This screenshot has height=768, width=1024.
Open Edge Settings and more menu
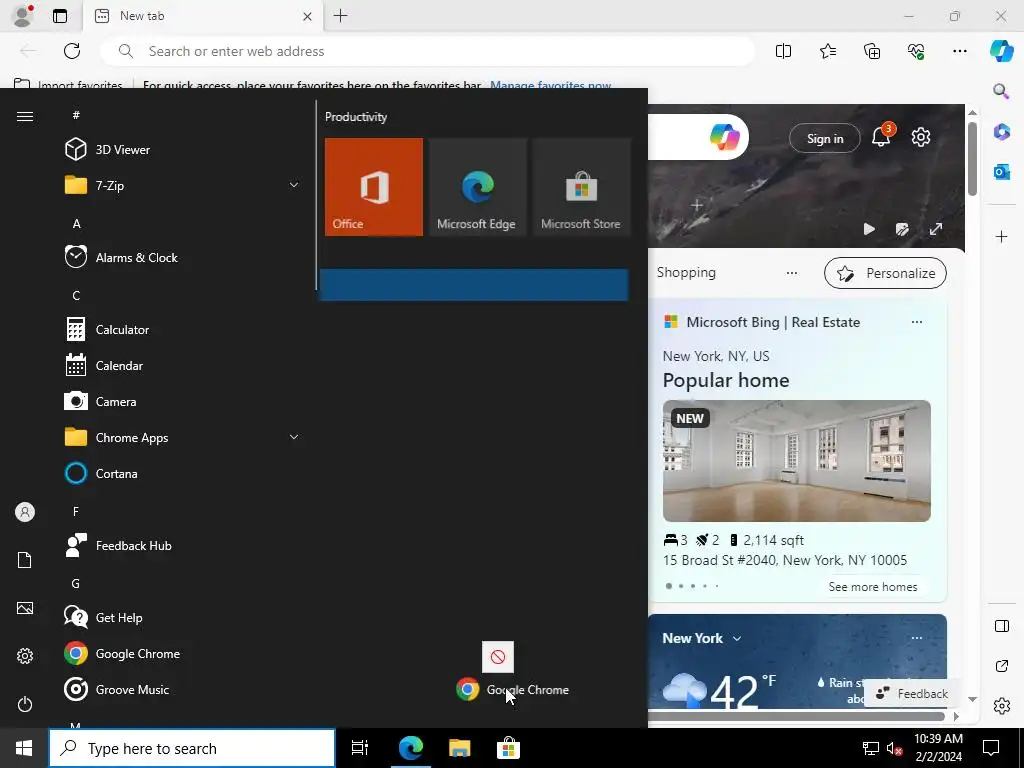click(x=959, y=51)
